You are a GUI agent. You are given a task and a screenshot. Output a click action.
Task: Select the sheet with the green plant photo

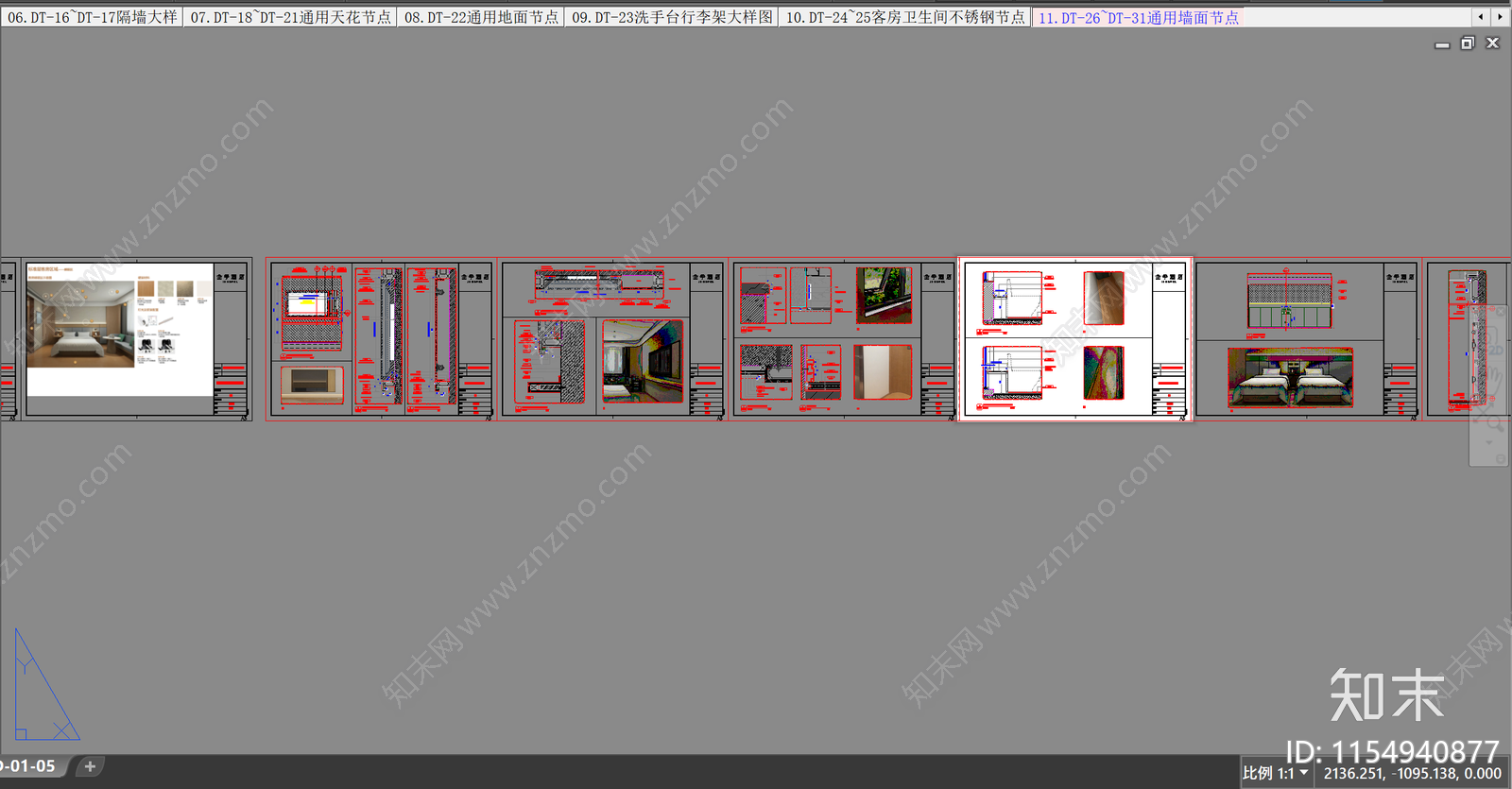[x=844, y=339]
